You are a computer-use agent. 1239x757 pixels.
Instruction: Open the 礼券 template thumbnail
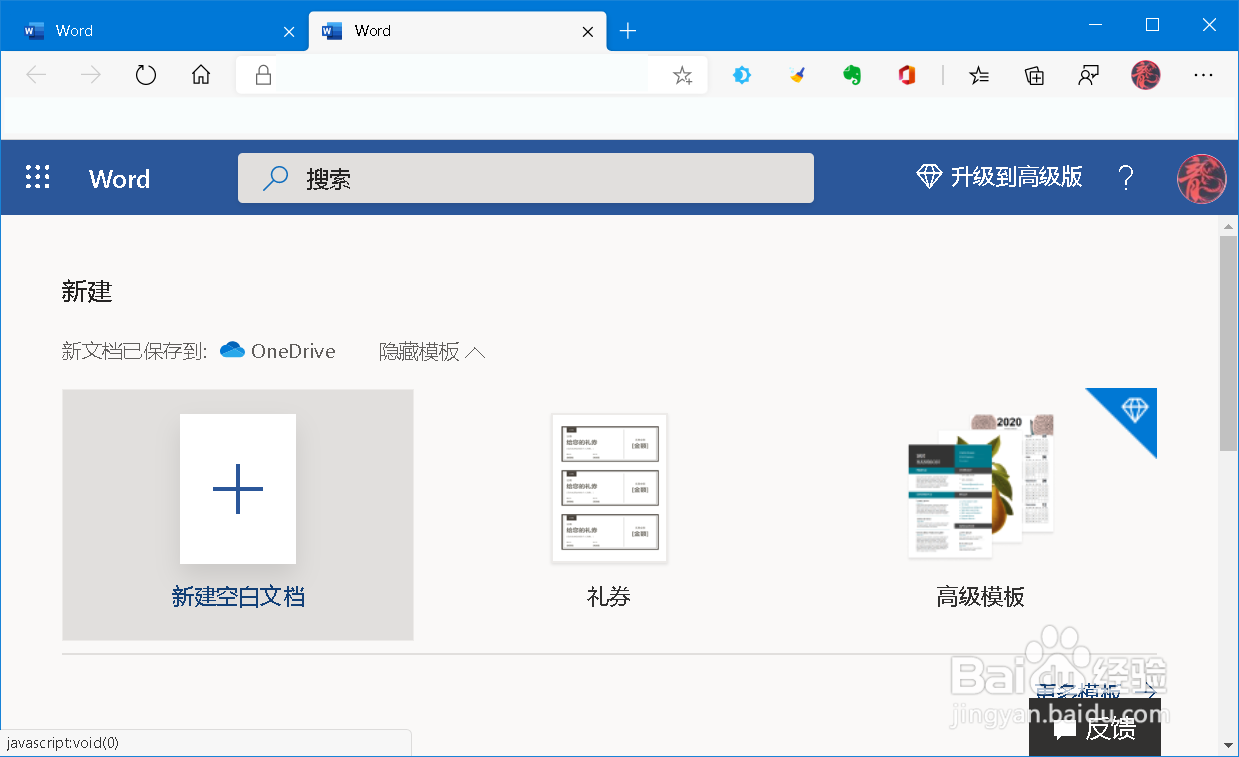[609, 489]
